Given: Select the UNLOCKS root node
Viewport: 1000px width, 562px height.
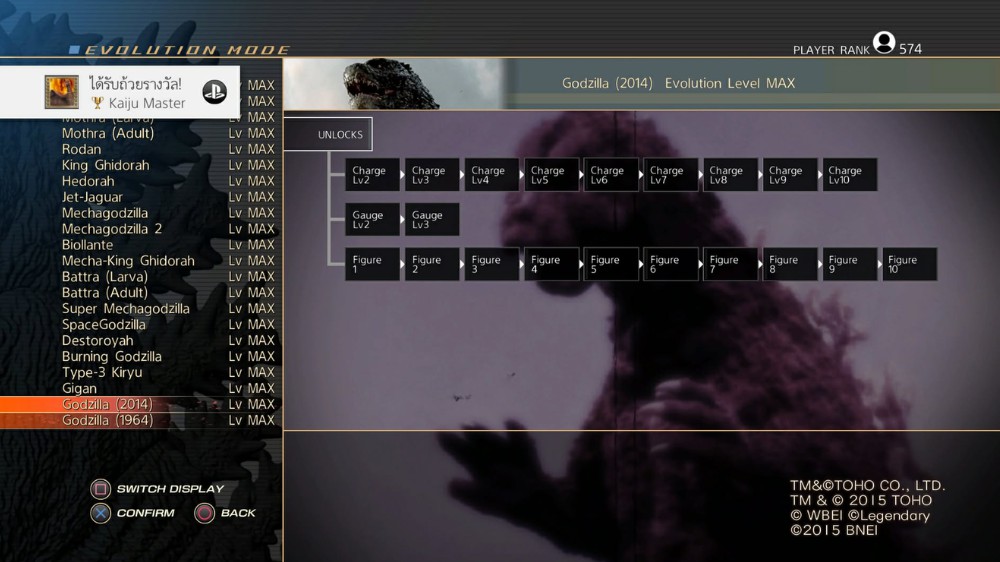Looking at the screenshot, I should pyautogui.click(x=328, y=134).
